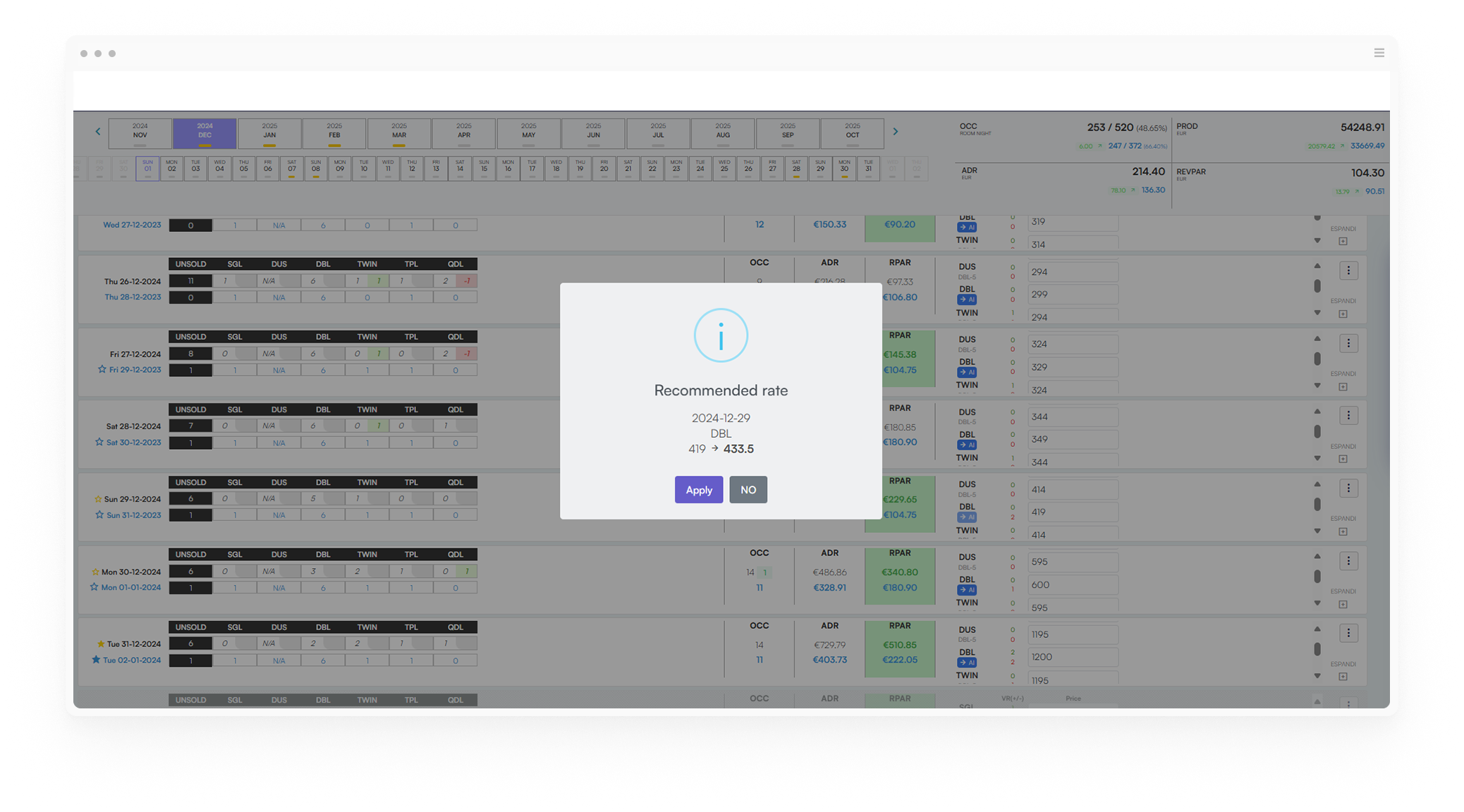Expand the Sat 28-12-2024 row with ESPANDI plus

[1343, 459]
